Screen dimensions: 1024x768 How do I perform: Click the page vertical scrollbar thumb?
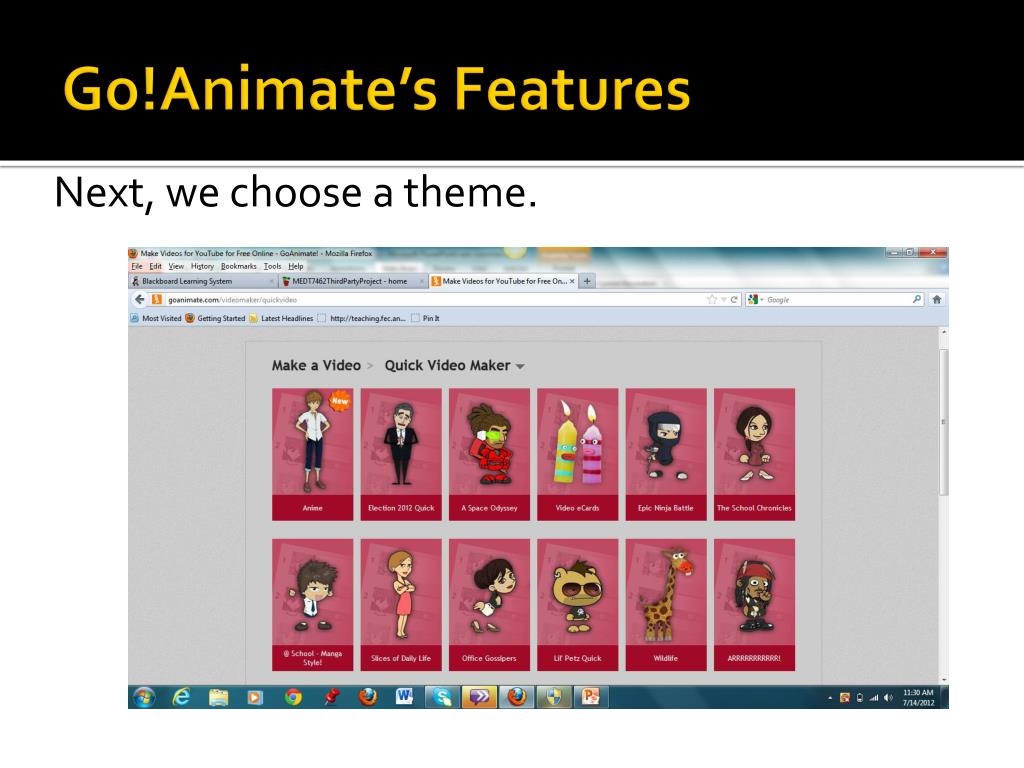(x=943, y=422)
